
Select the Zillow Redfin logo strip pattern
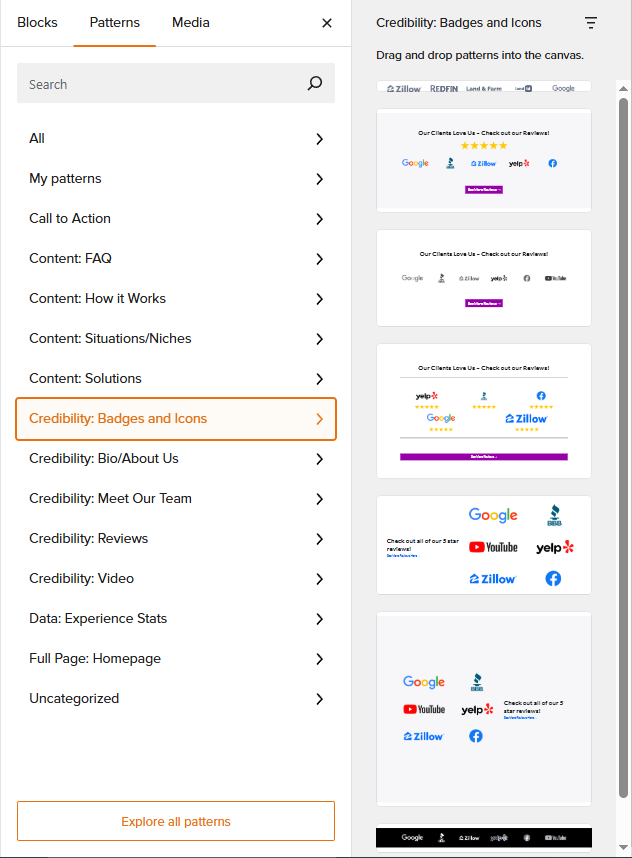coord(484,87)
